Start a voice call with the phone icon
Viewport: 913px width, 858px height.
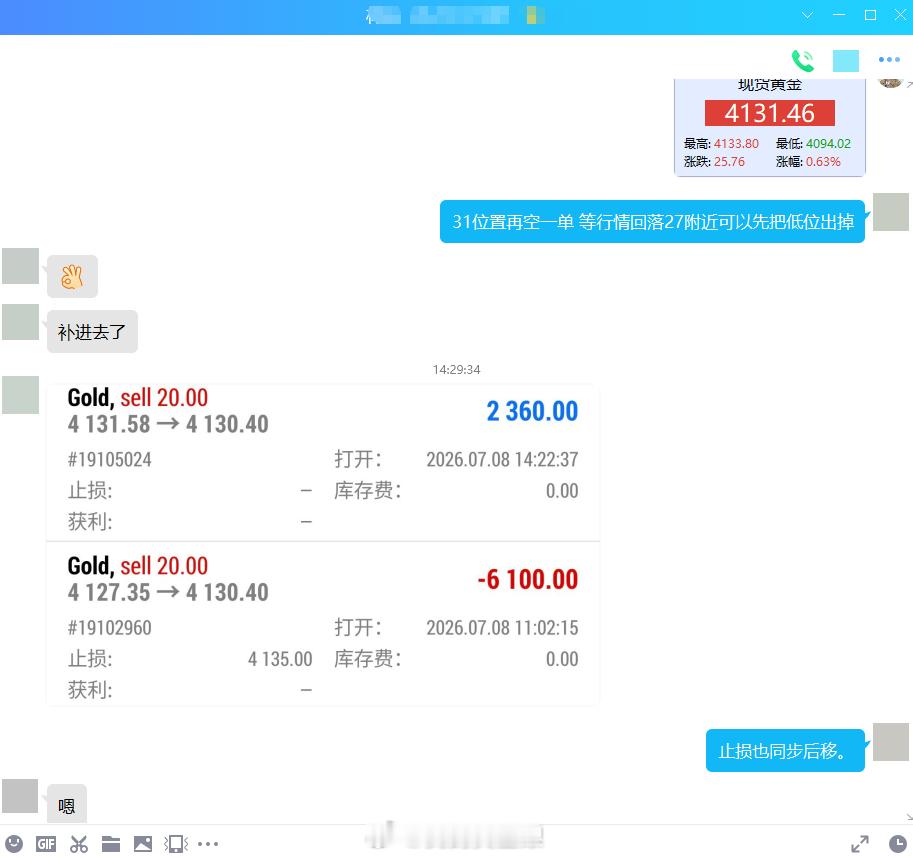pyautogui.click(x=803, y=60)
